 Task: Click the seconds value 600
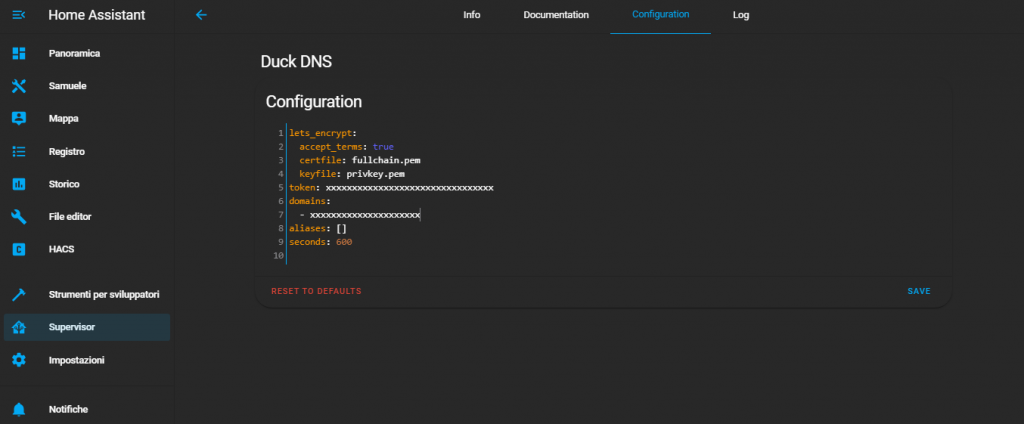pos(344,242)
